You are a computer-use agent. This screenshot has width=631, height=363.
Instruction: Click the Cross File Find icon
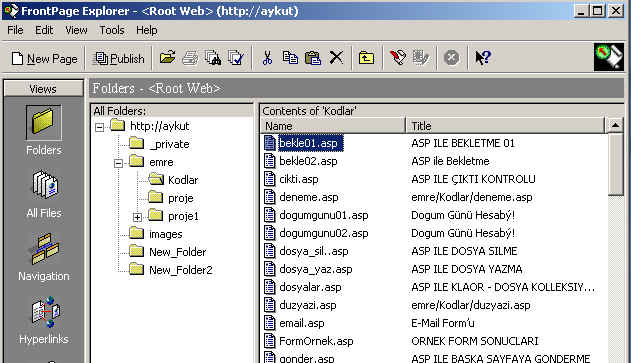[213, 58]
